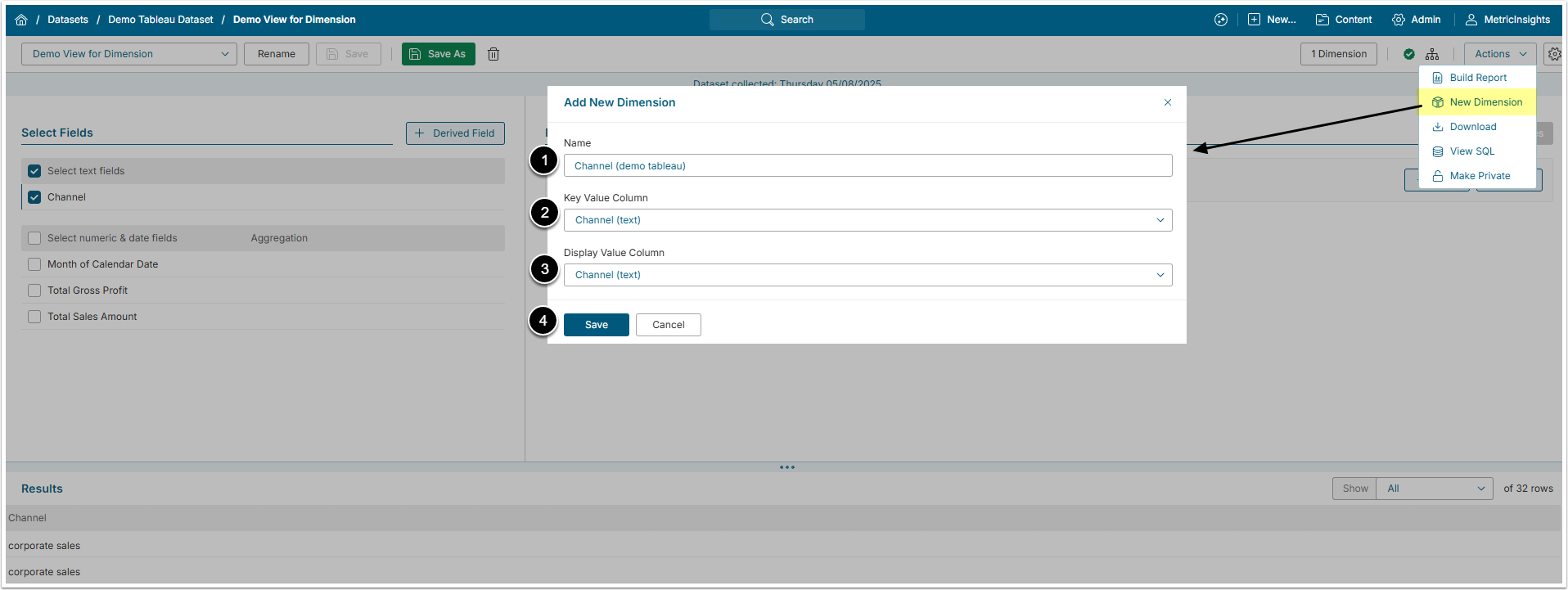Open the assistant icon left of New

(x=1221, y=20)
